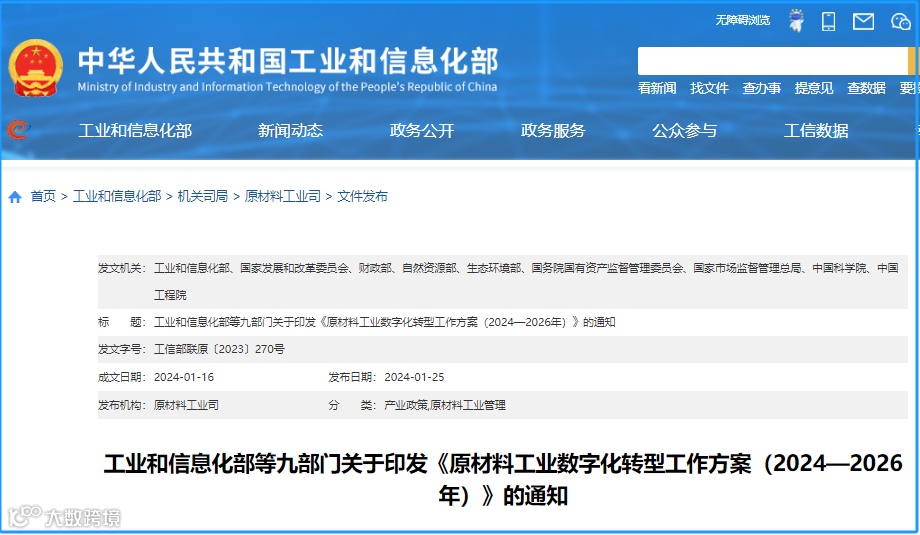Viewport: 920px width, 535px height.
Task: Click 文件发布 breadcrumb link
Action: click(x=363, y=197)
